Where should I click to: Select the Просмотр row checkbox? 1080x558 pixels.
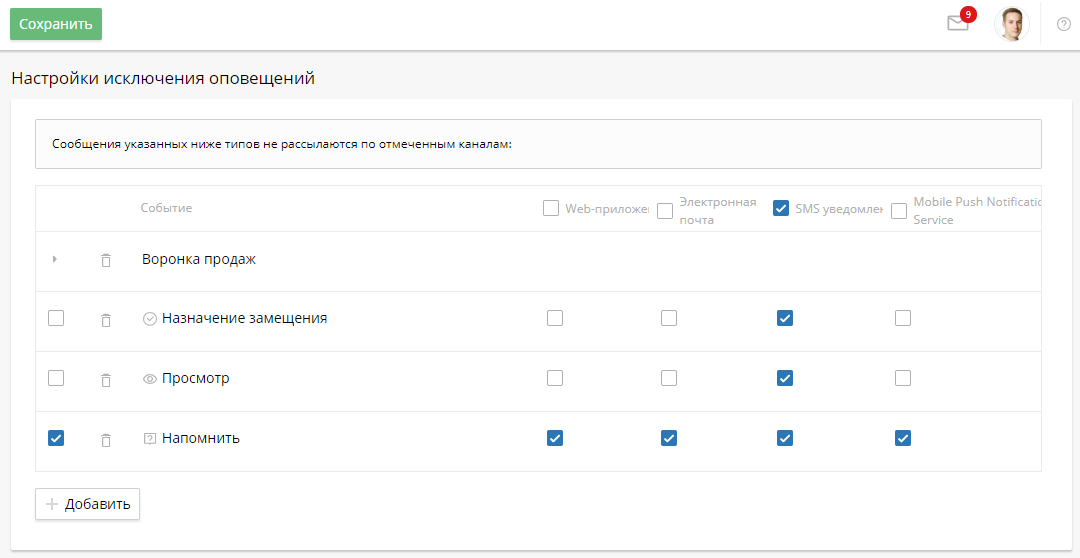point(56,378)
